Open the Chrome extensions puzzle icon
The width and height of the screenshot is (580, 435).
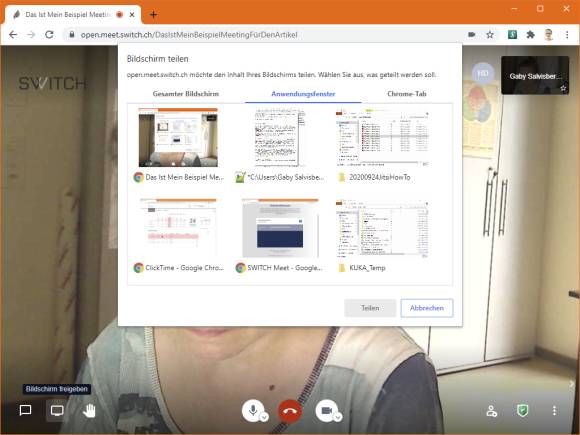pos(530,35)
